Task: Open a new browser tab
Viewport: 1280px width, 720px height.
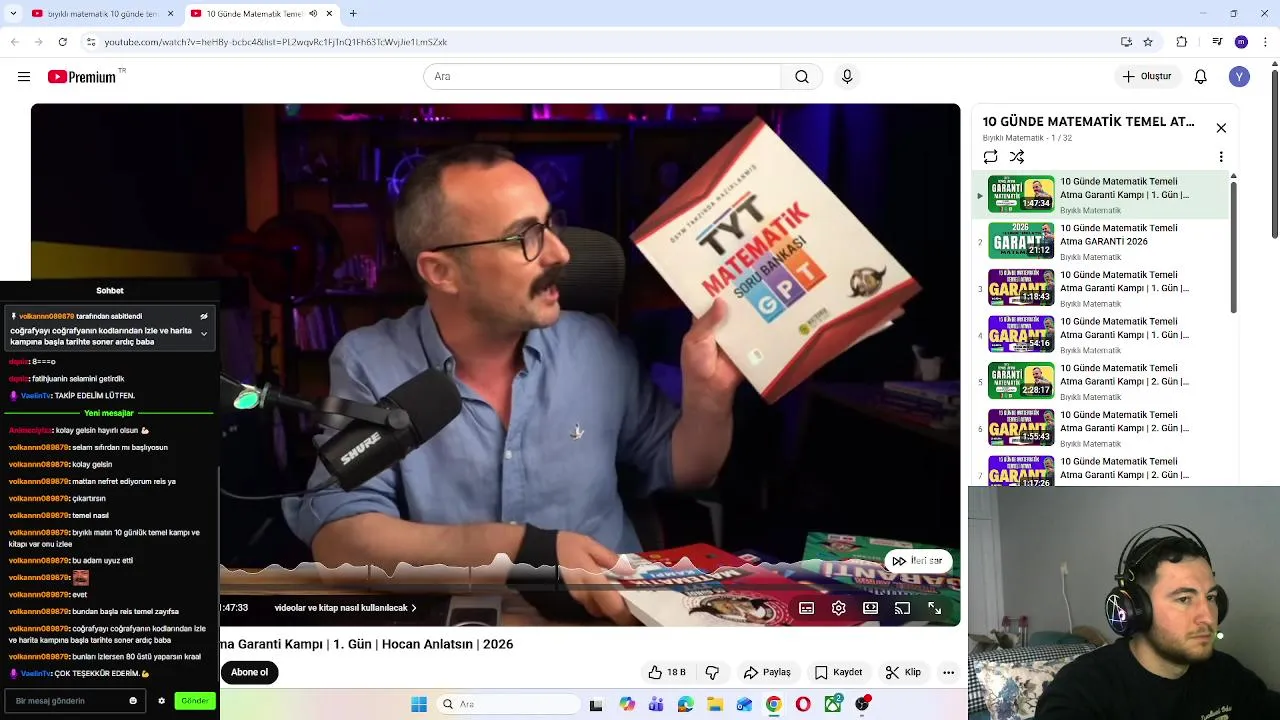Action: pyautogui.click(x=353, y=14)
